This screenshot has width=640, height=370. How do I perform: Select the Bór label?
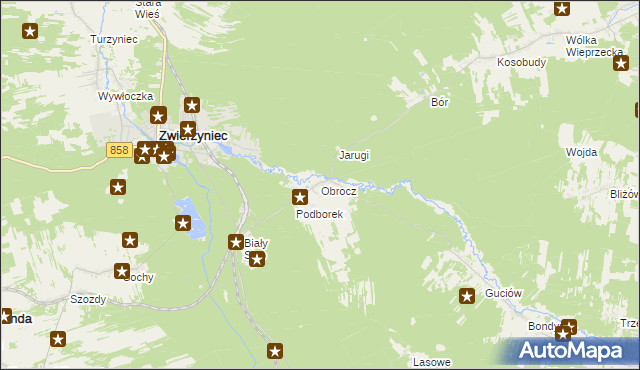tap(440, 102)
